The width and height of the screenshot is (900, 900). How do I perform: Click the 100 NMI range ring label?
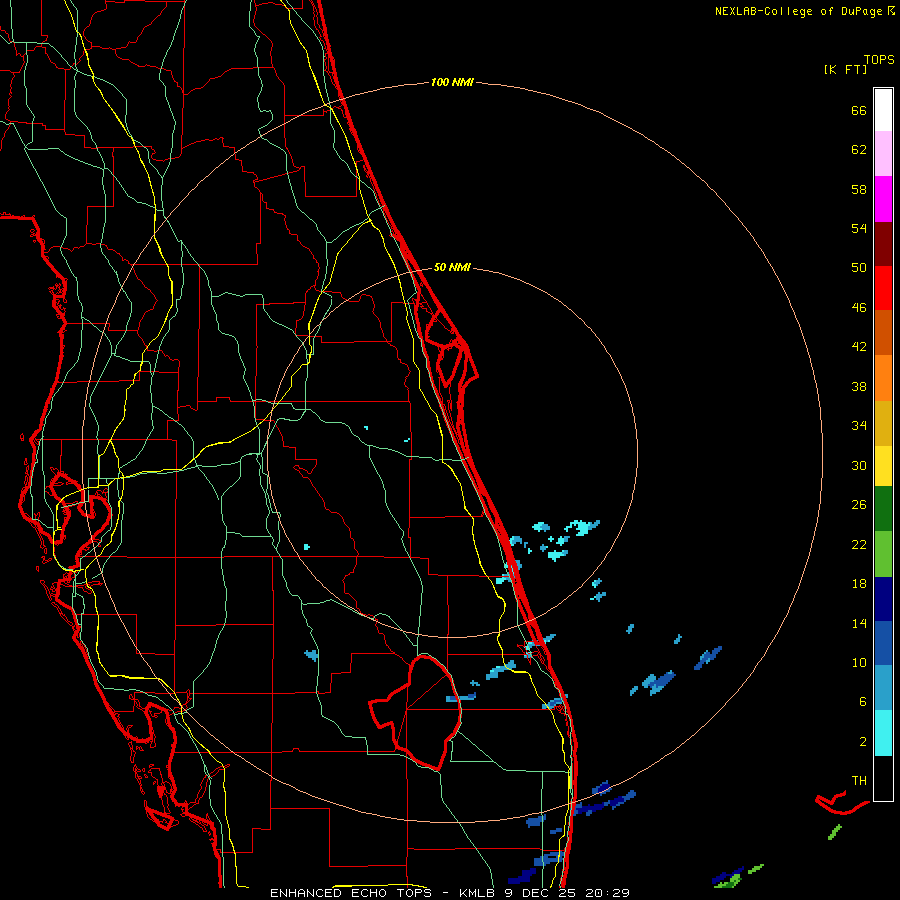click(x=452, y=83)
